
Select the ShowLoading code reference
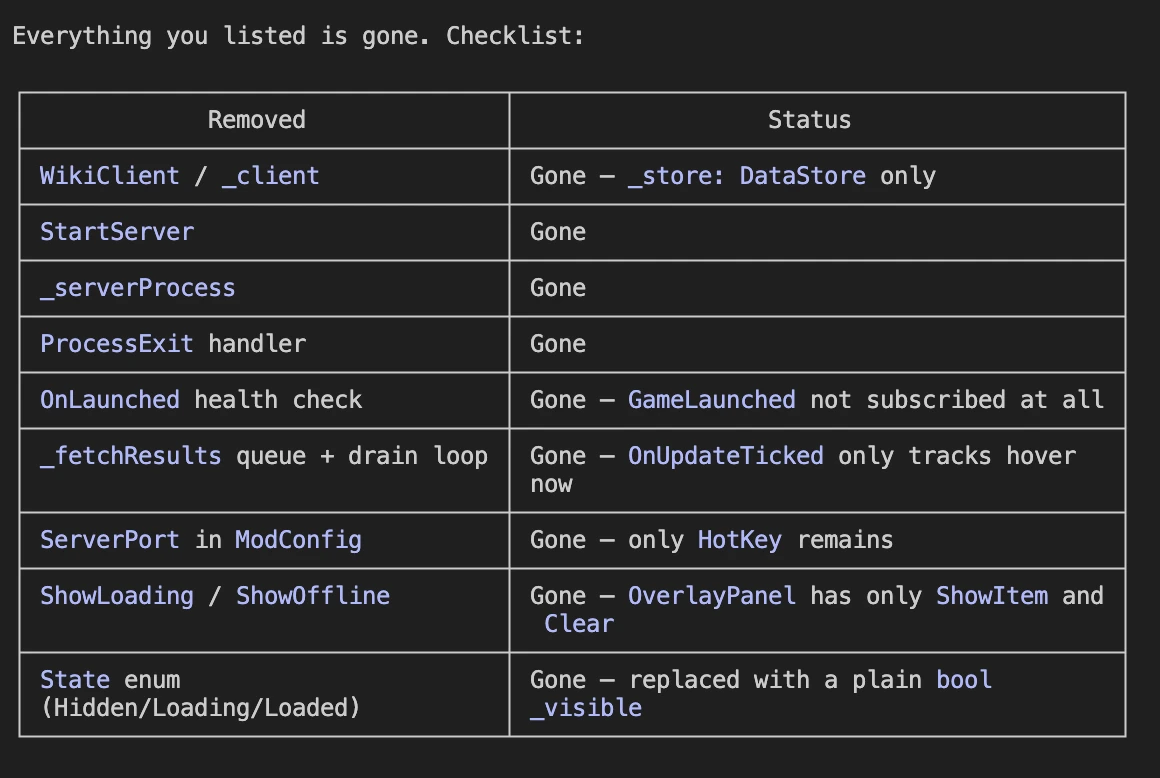point(117,596)
